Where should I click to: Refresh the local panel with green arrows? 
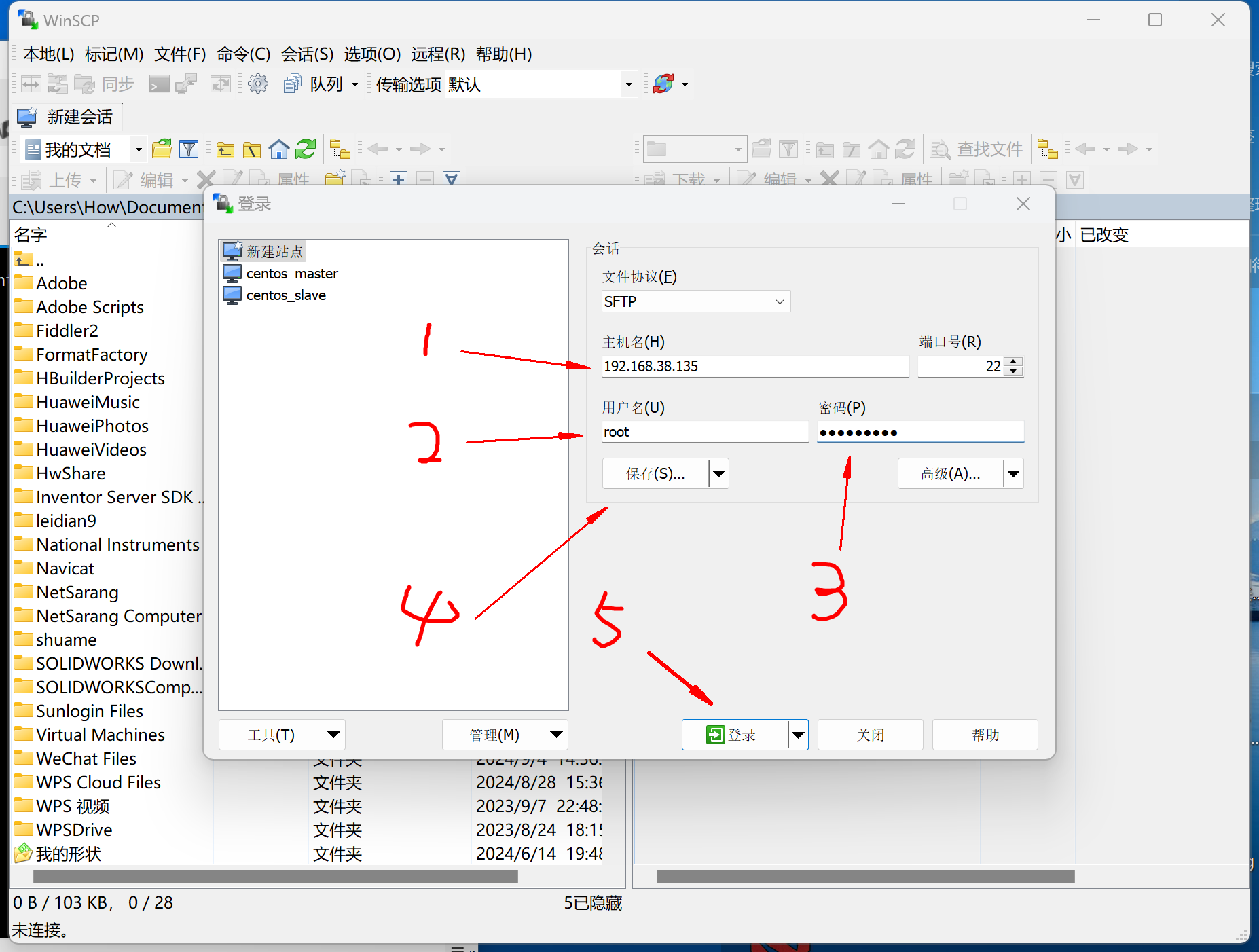(x=306, y=149)
